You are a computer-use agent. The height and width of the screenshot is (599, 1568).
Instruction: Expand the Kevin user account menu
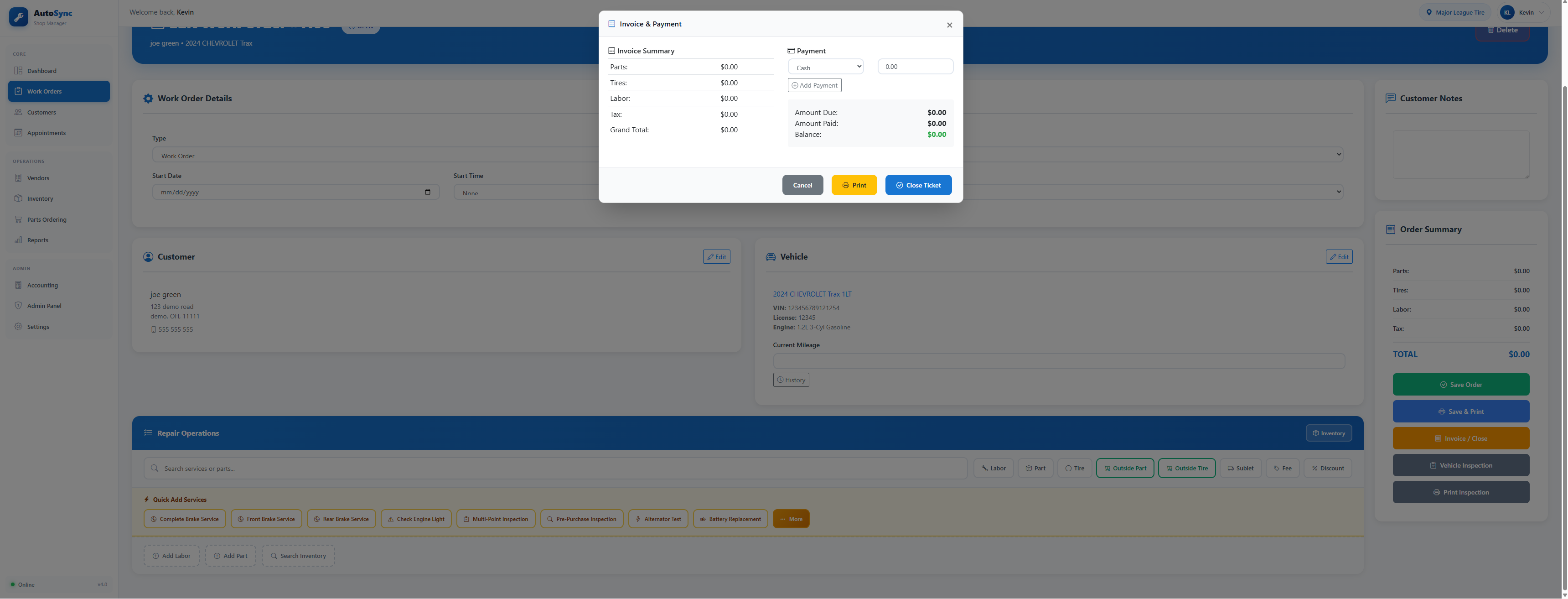(x=1524, y=12)
